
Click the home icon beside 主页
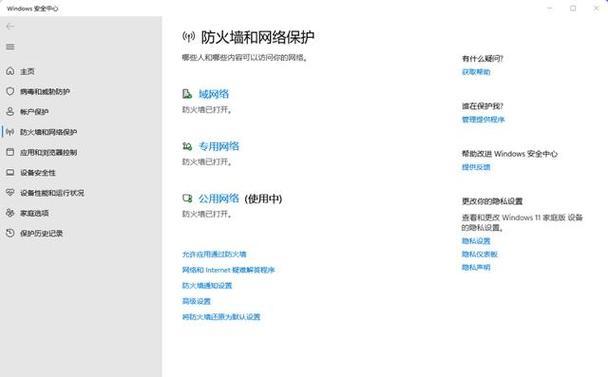click(x=10, y=71)
